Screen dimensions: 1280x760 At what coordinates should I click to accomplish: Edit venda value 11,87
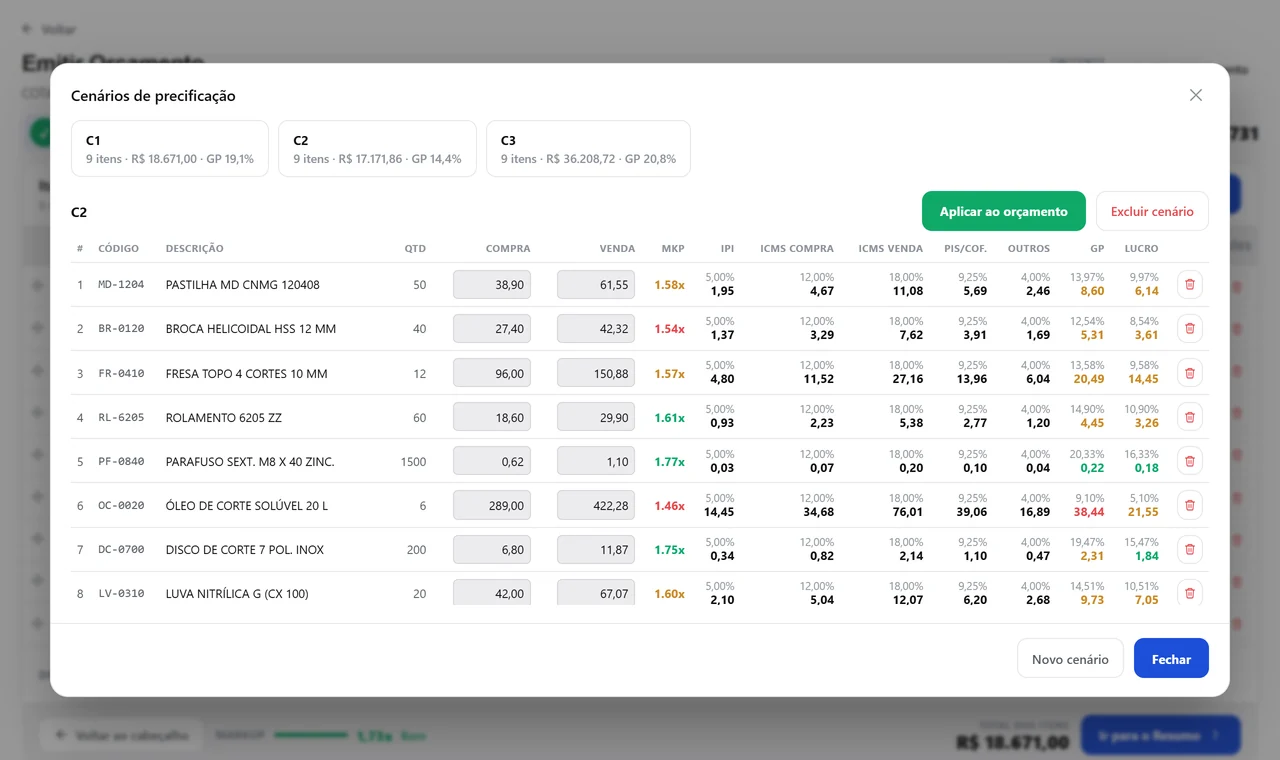[x=596, y=549]
